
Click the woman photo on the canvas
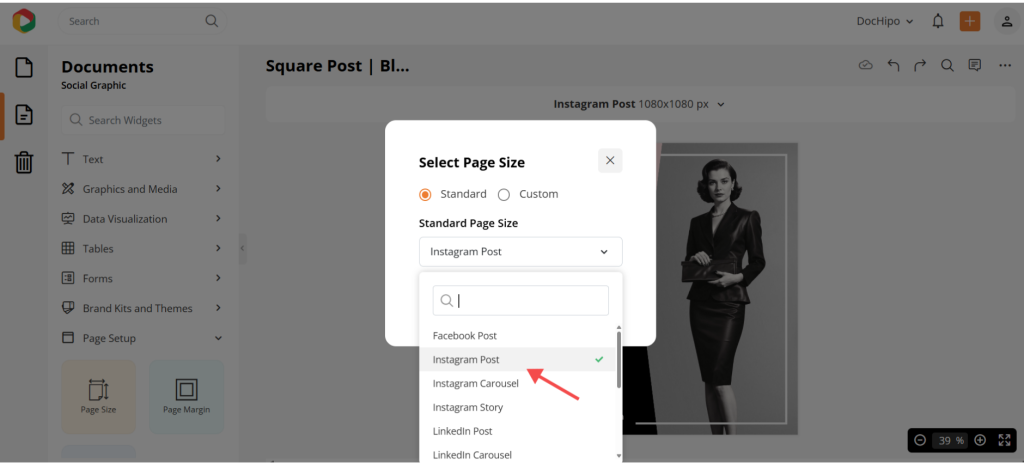[727, 287]
